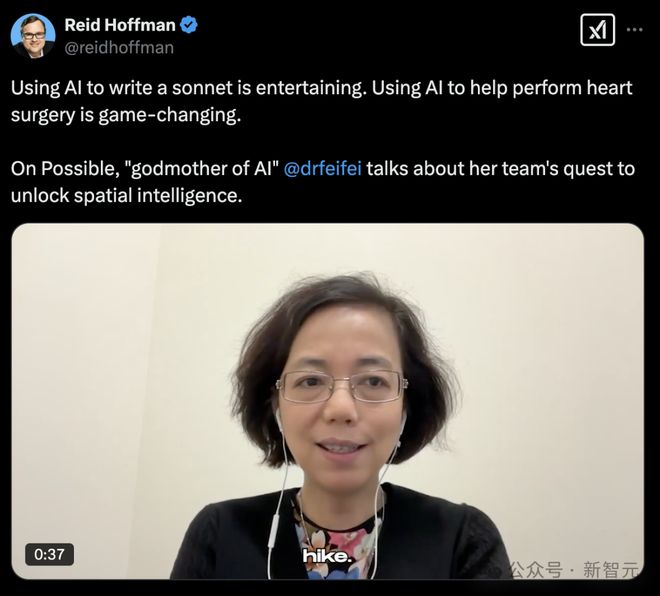The image size is (660, 596).
Task: Click the quoted phrase "godmother of AI"
Action: pos(203,168)
